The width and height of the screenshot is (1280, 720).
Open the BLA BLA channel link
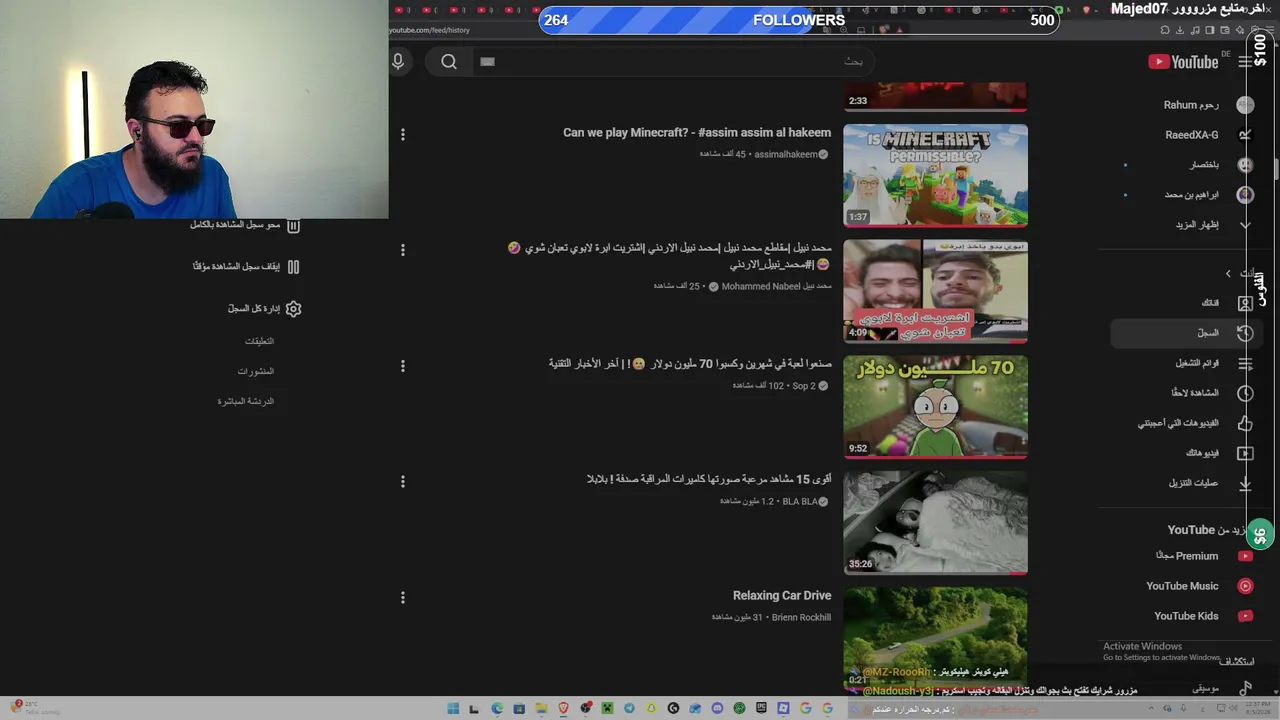799,502
